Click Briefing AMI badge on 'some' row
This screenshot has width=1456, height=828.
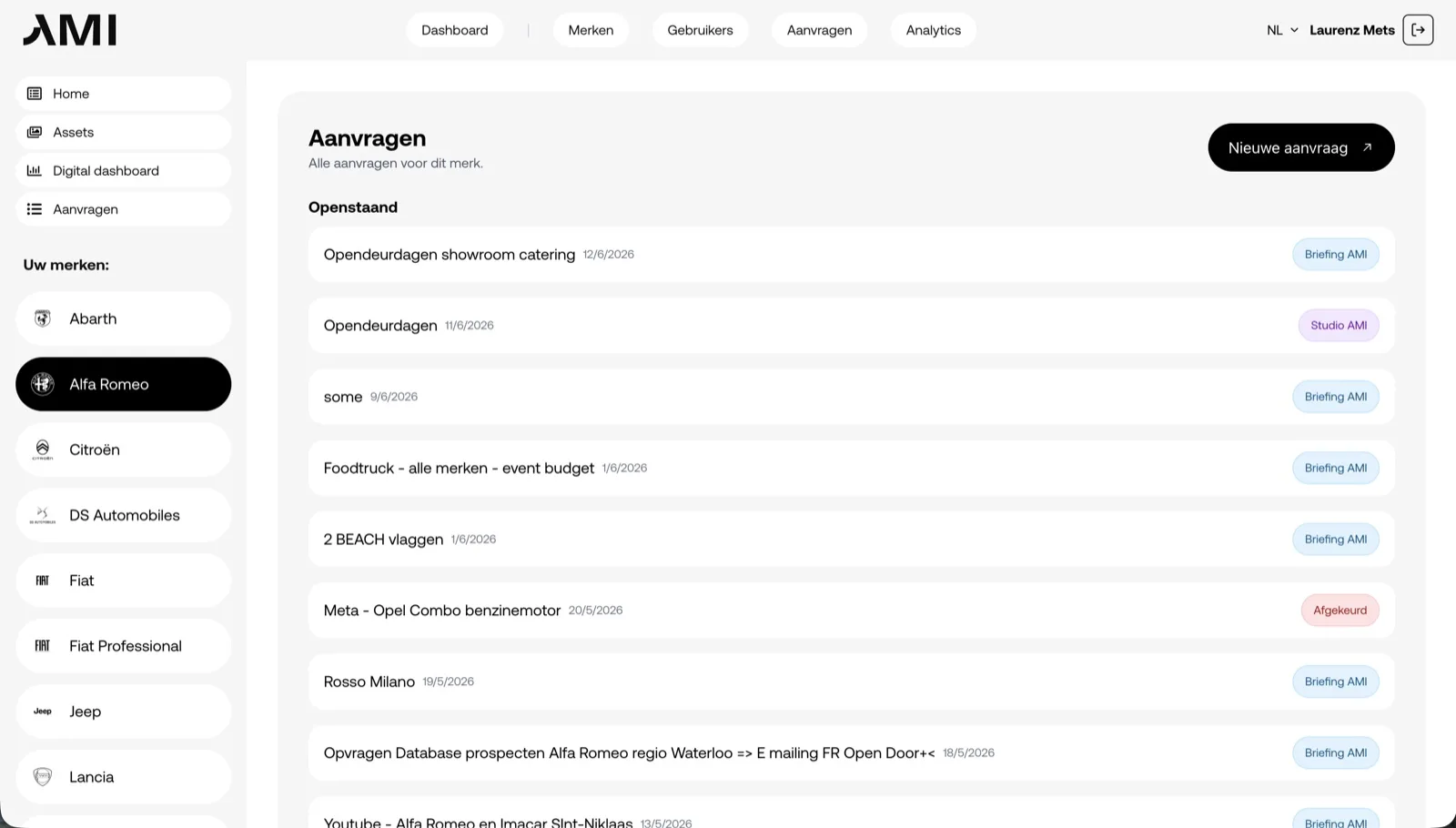point(1336,397)
